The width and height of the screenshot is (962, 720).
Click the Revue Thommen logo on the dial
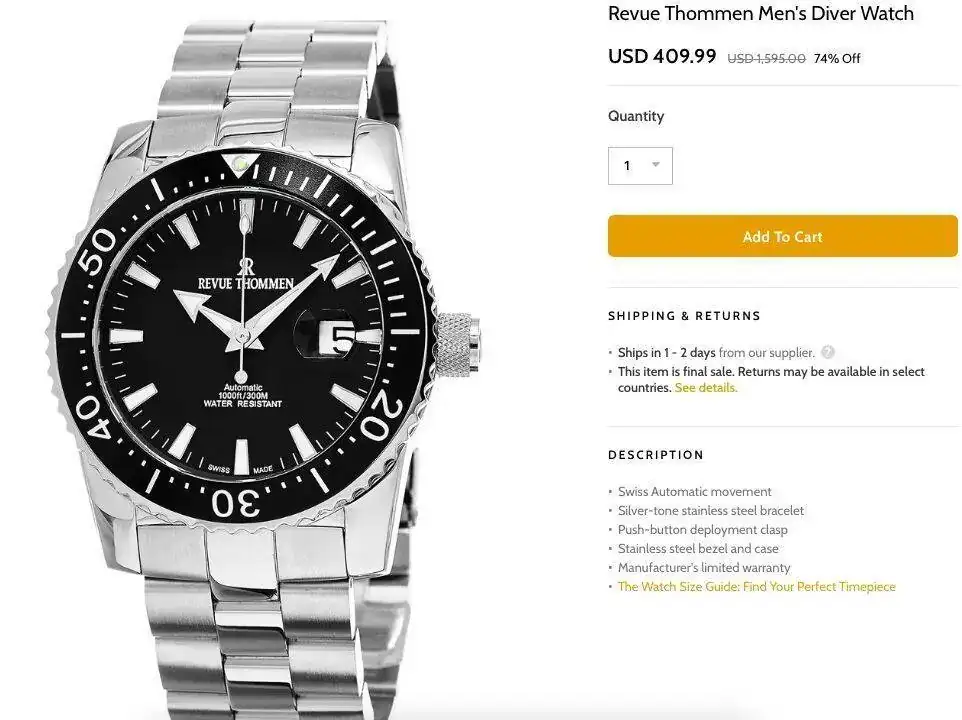pyautogui.click(x=246, y=277)
